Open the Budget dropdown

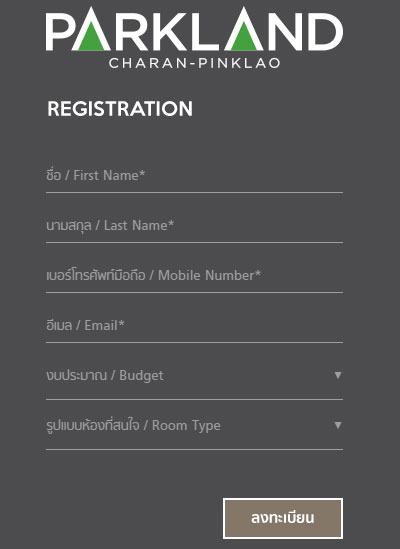tap(194, 377)
